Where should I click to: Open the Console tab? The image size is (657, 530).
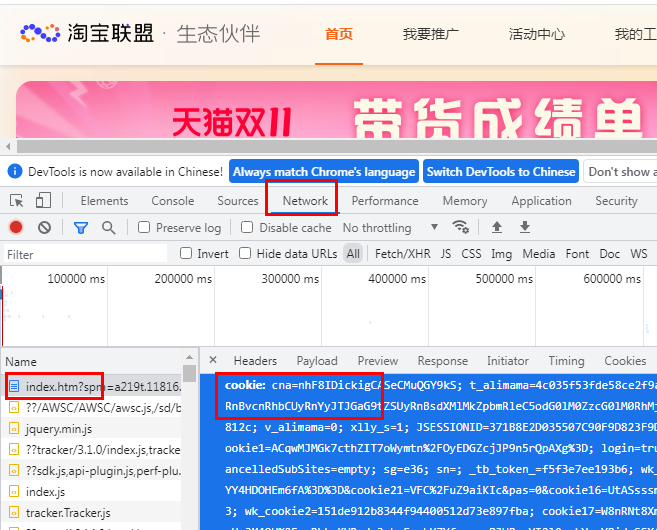[x=173, y=201]
